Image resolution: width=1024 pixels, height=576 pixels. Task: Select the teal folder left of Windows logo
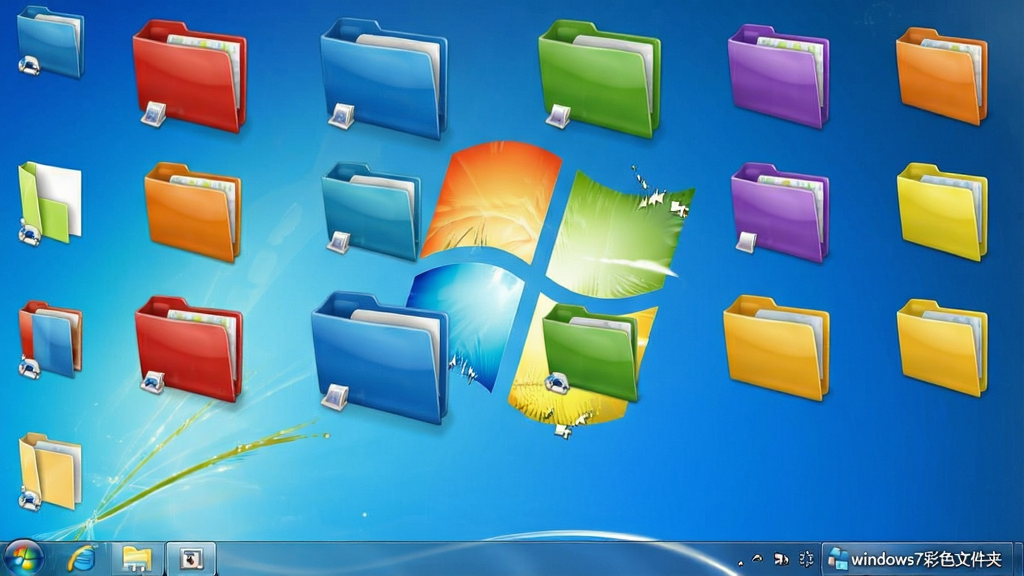(371, 211)
